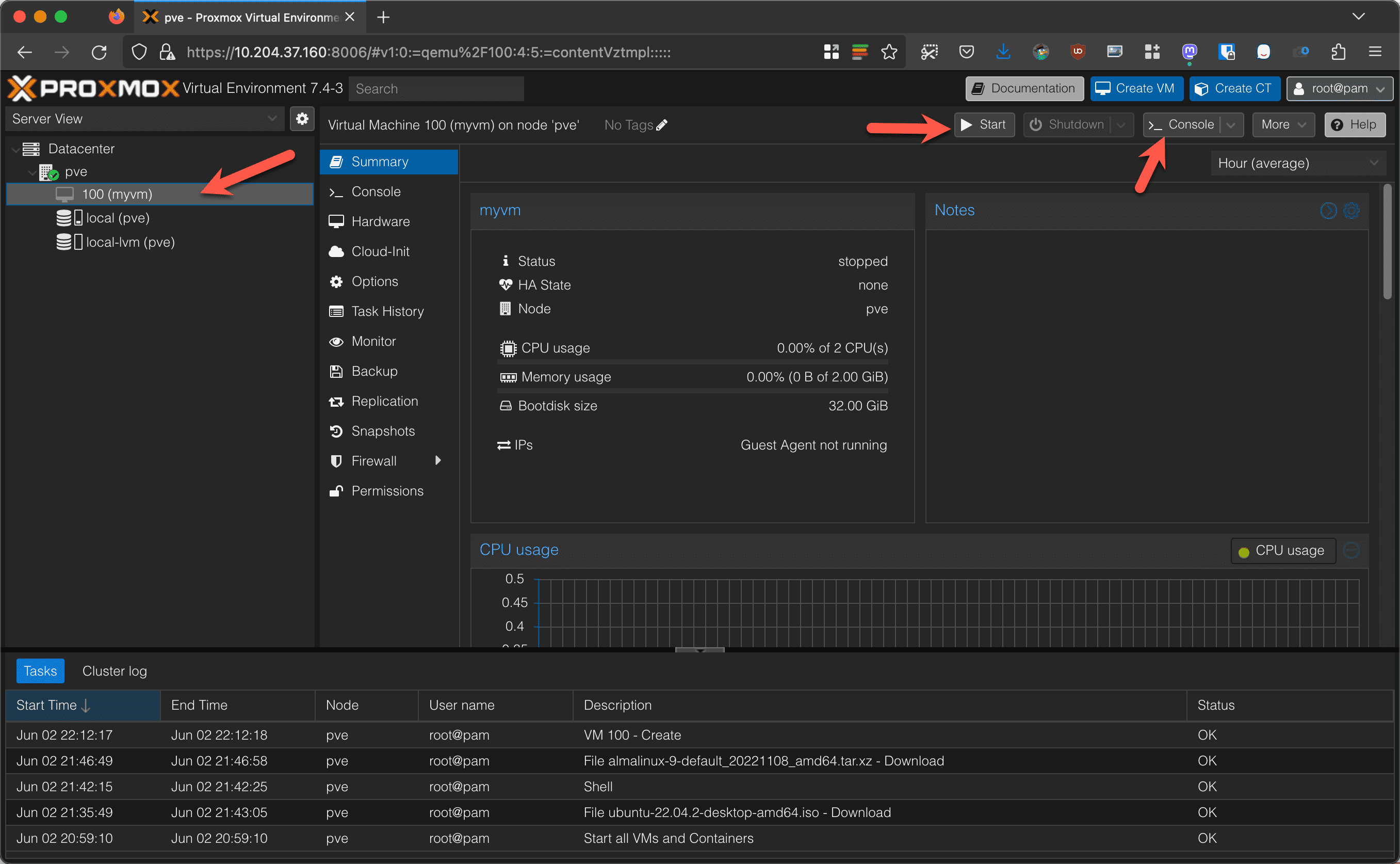Click the Create VM button

[1136, 89]
